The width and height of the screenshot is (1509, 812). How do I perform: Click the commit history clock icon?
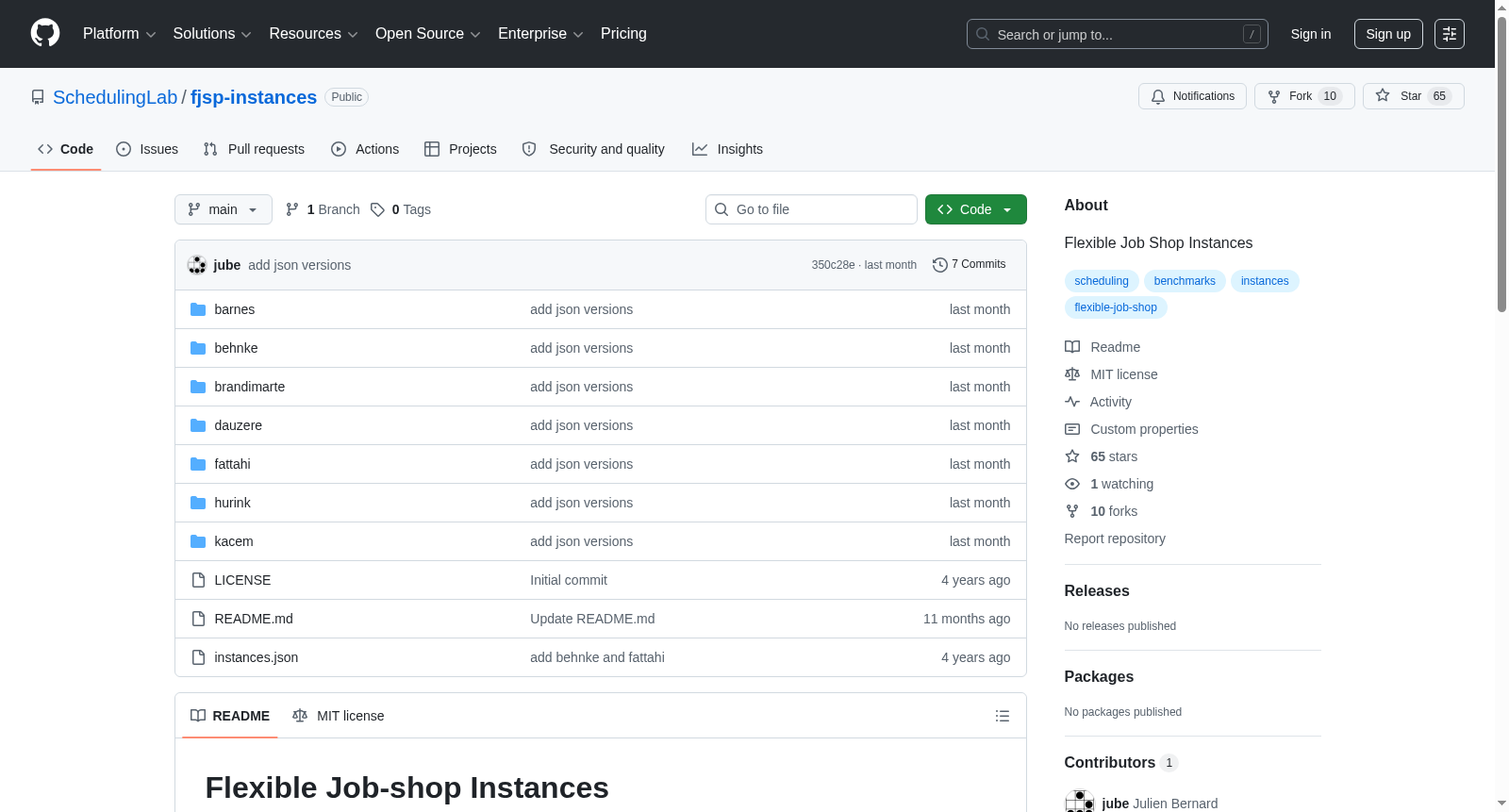click(x=939, y=265)
